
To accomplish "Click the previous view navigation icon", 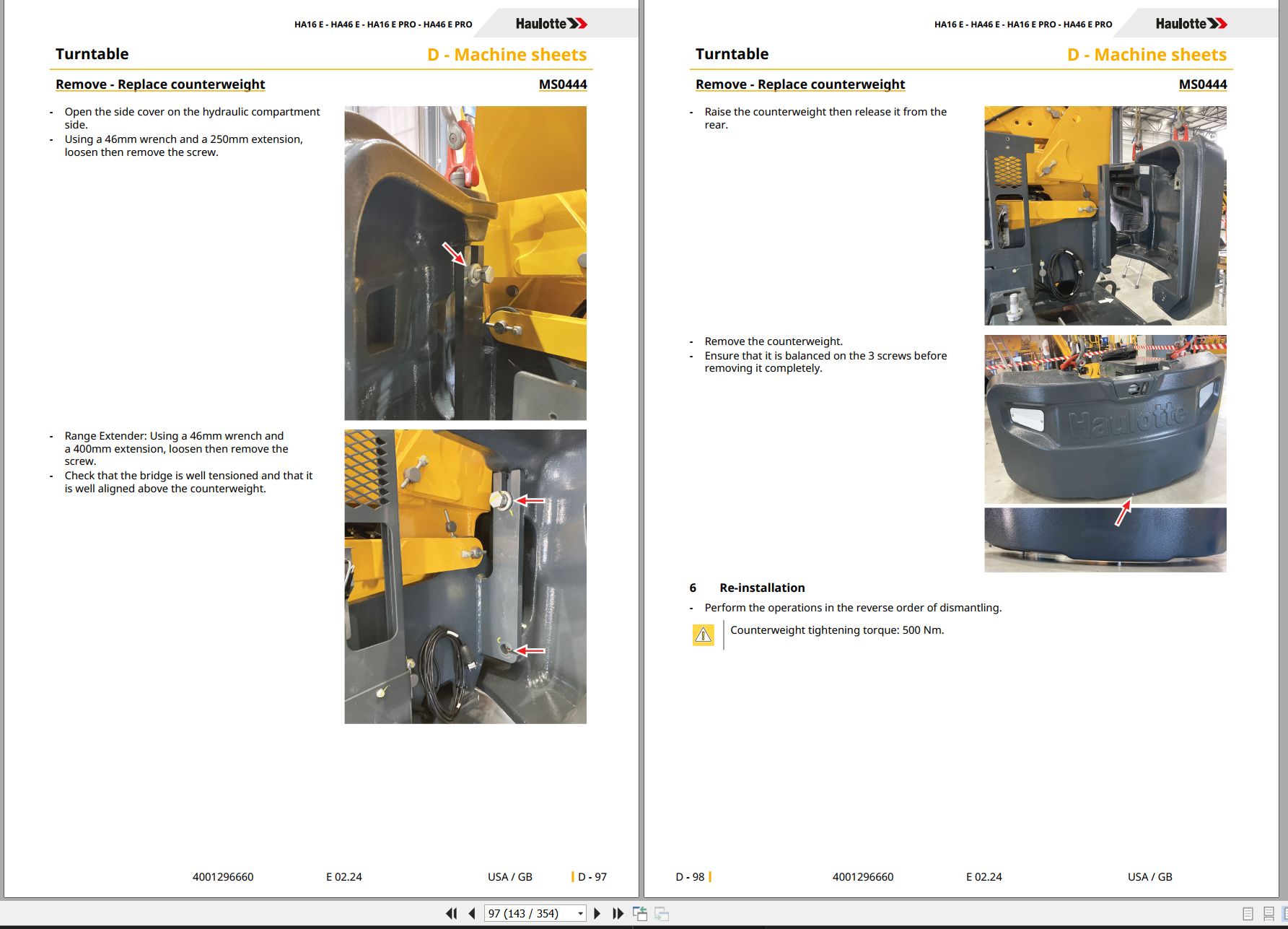I will pyautogui.click(x=640, y=913).
